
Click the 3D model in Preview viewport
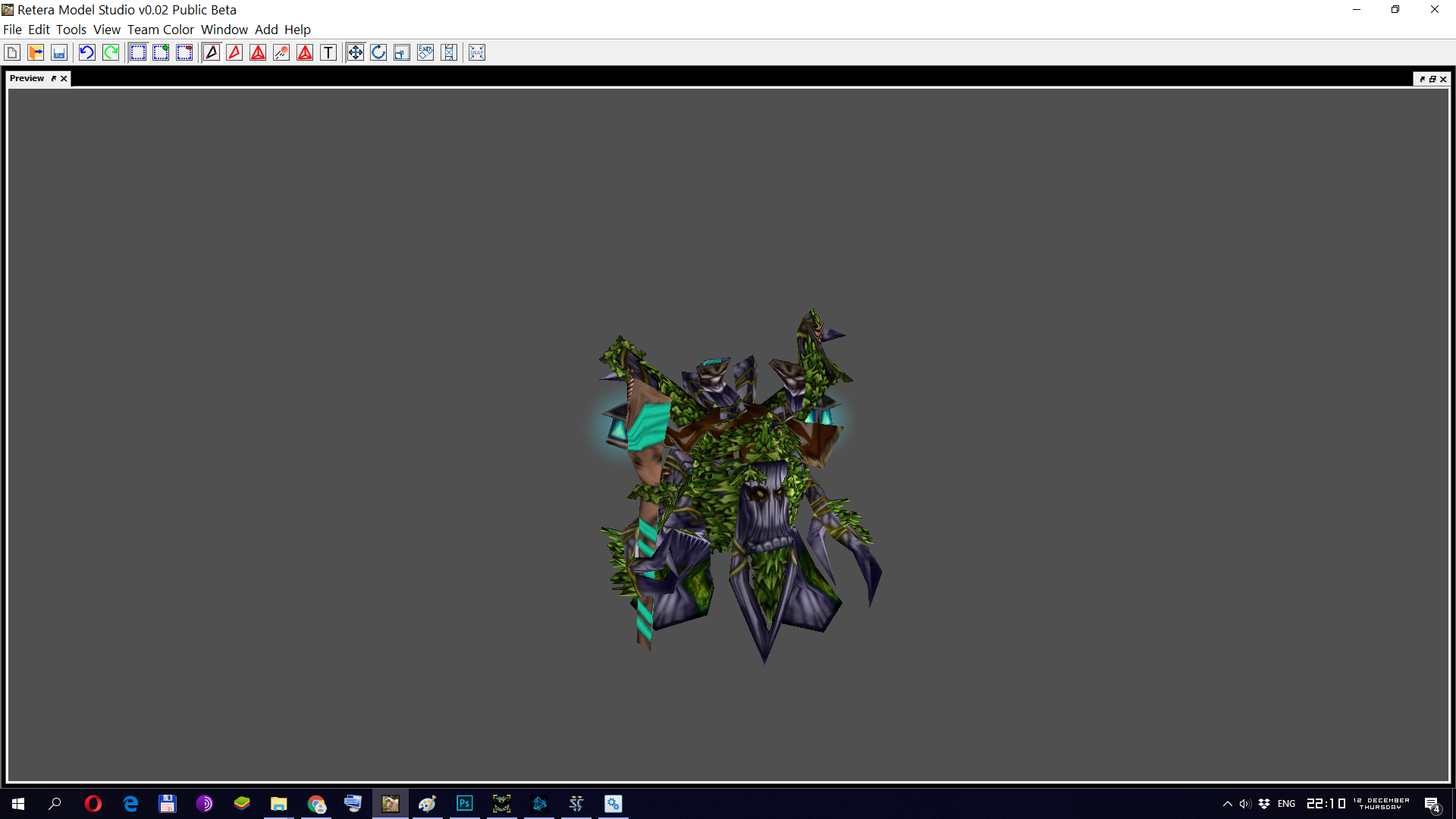(739, 485)
